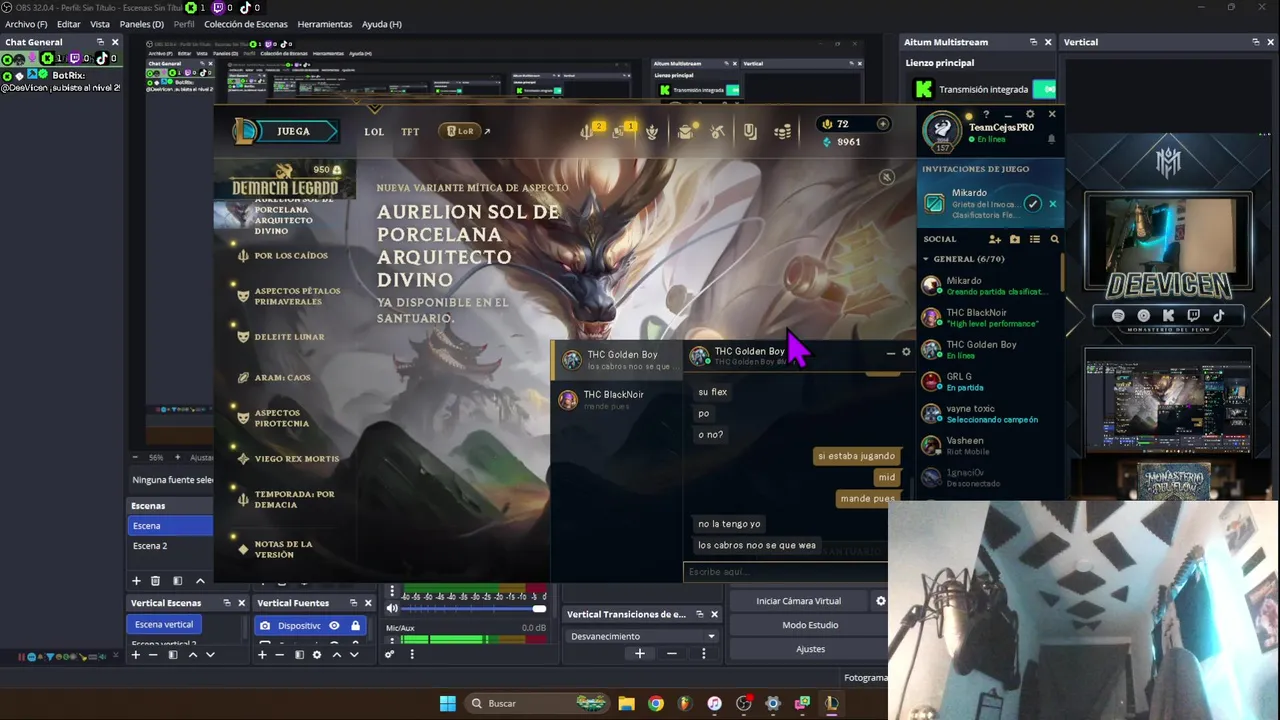Click the new friend folder icon
Viewport: 1280px width, 720px height.
click(1015, 239)
